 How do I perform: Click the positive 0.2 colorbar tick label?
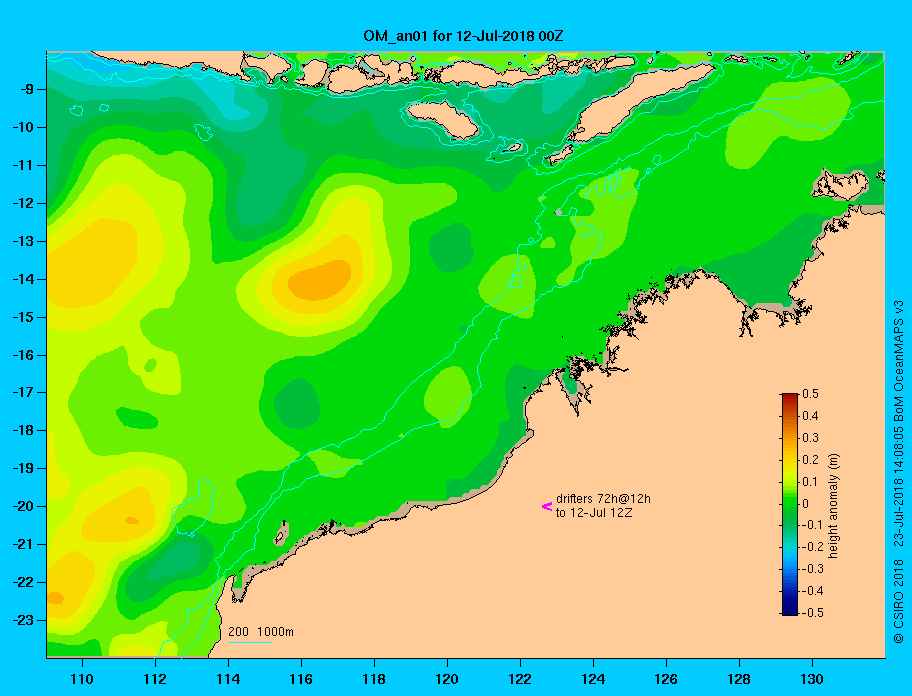click(810, 460)
